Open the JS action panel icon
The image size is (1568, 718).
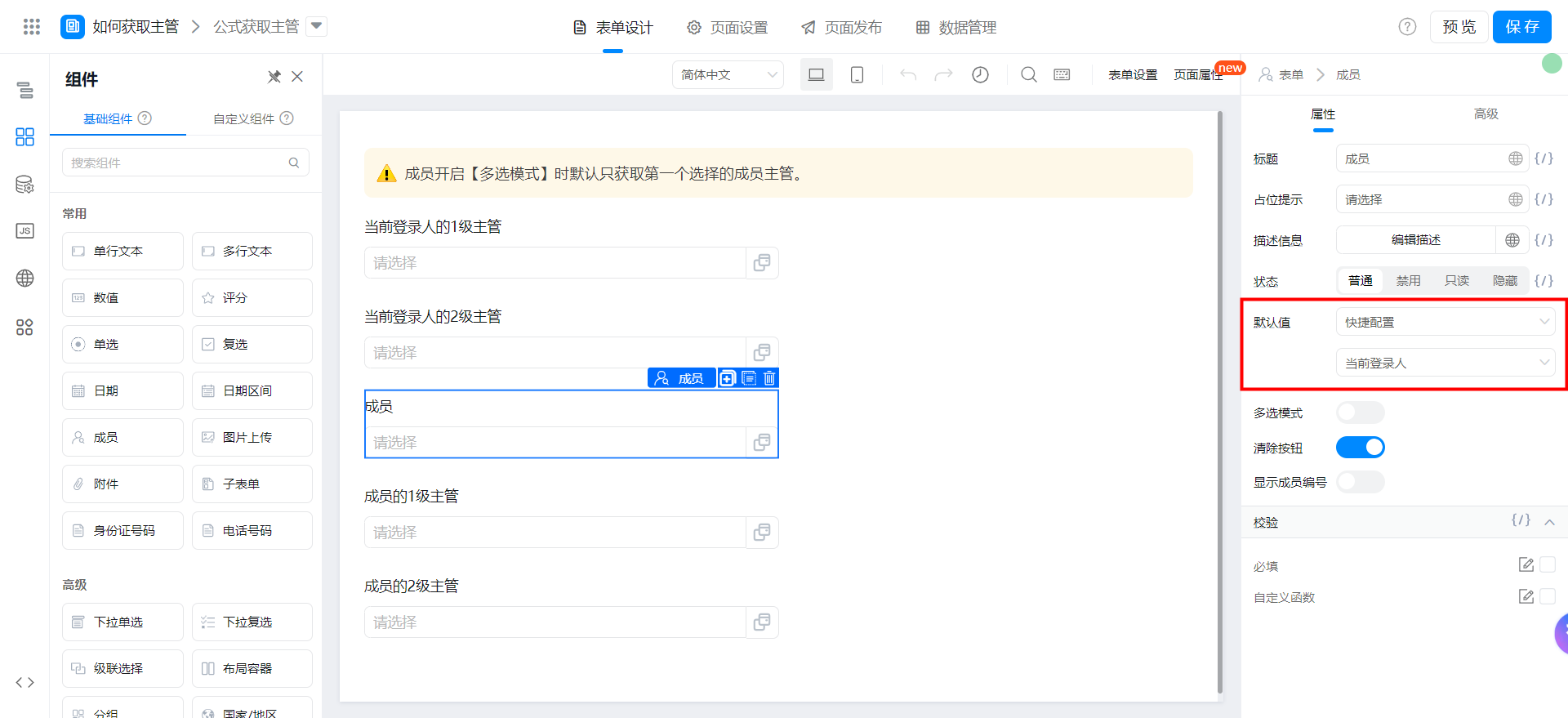click(x=25, y=231)
